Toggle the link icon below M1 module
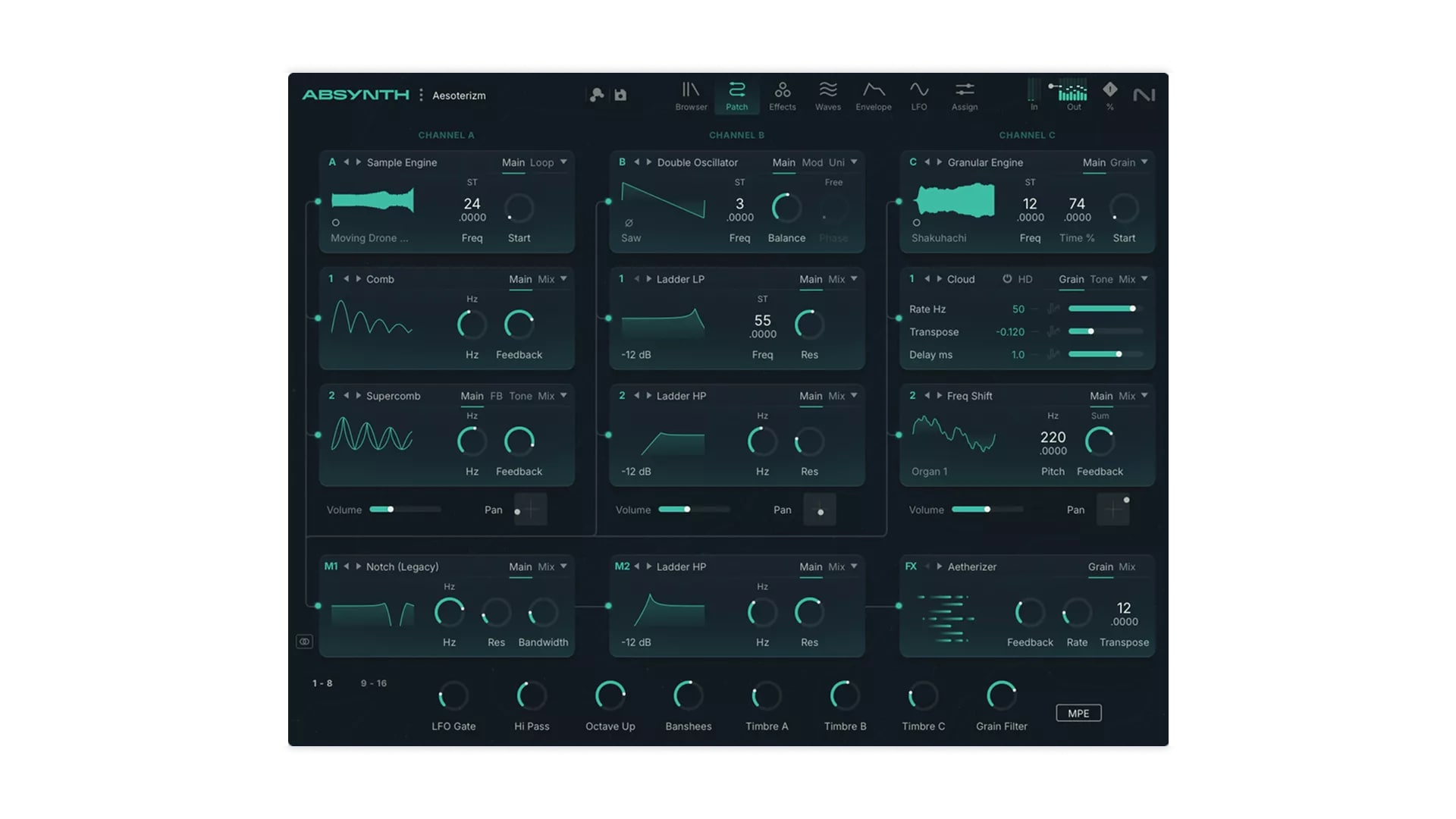Viewport: 1456px width, 819px height. pyautogui.click(x=304, y=642)
